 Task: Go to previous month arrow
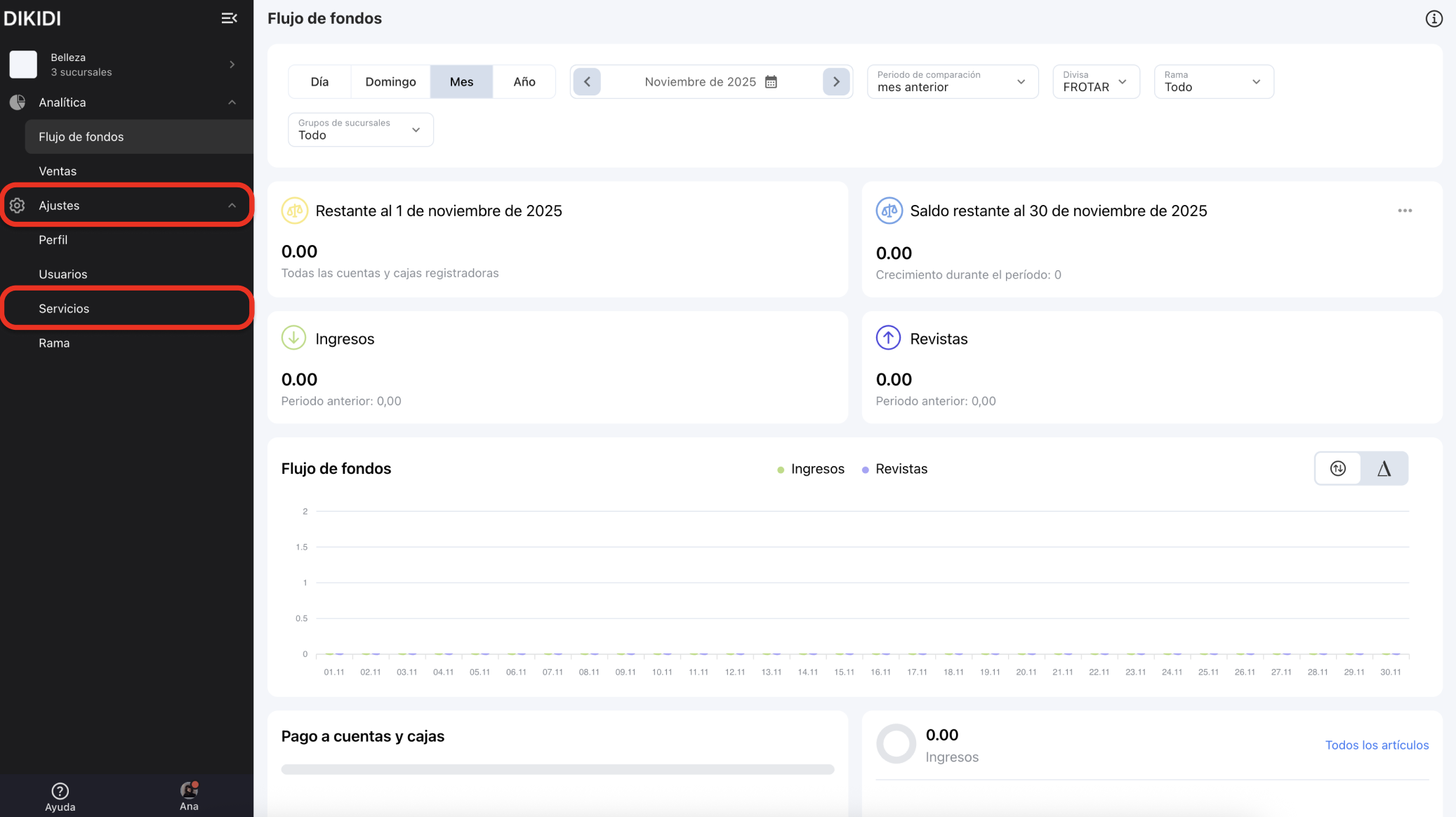click(587, 82)
